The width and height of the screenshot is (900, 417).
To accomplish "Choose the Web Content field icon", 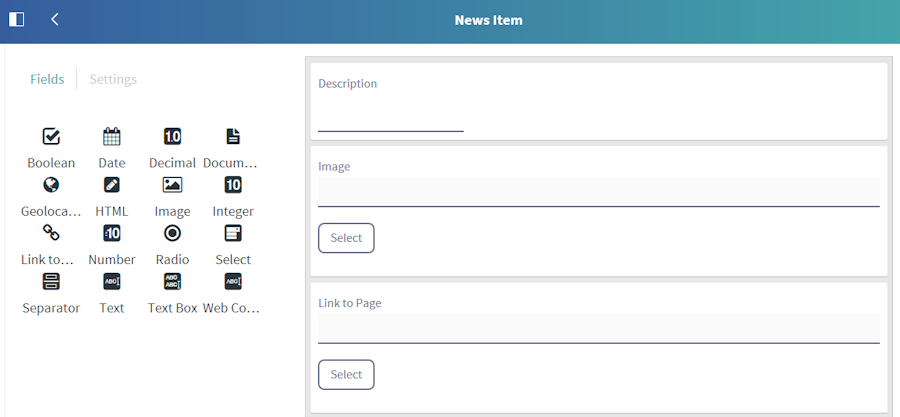I will [x=233, y=281].
